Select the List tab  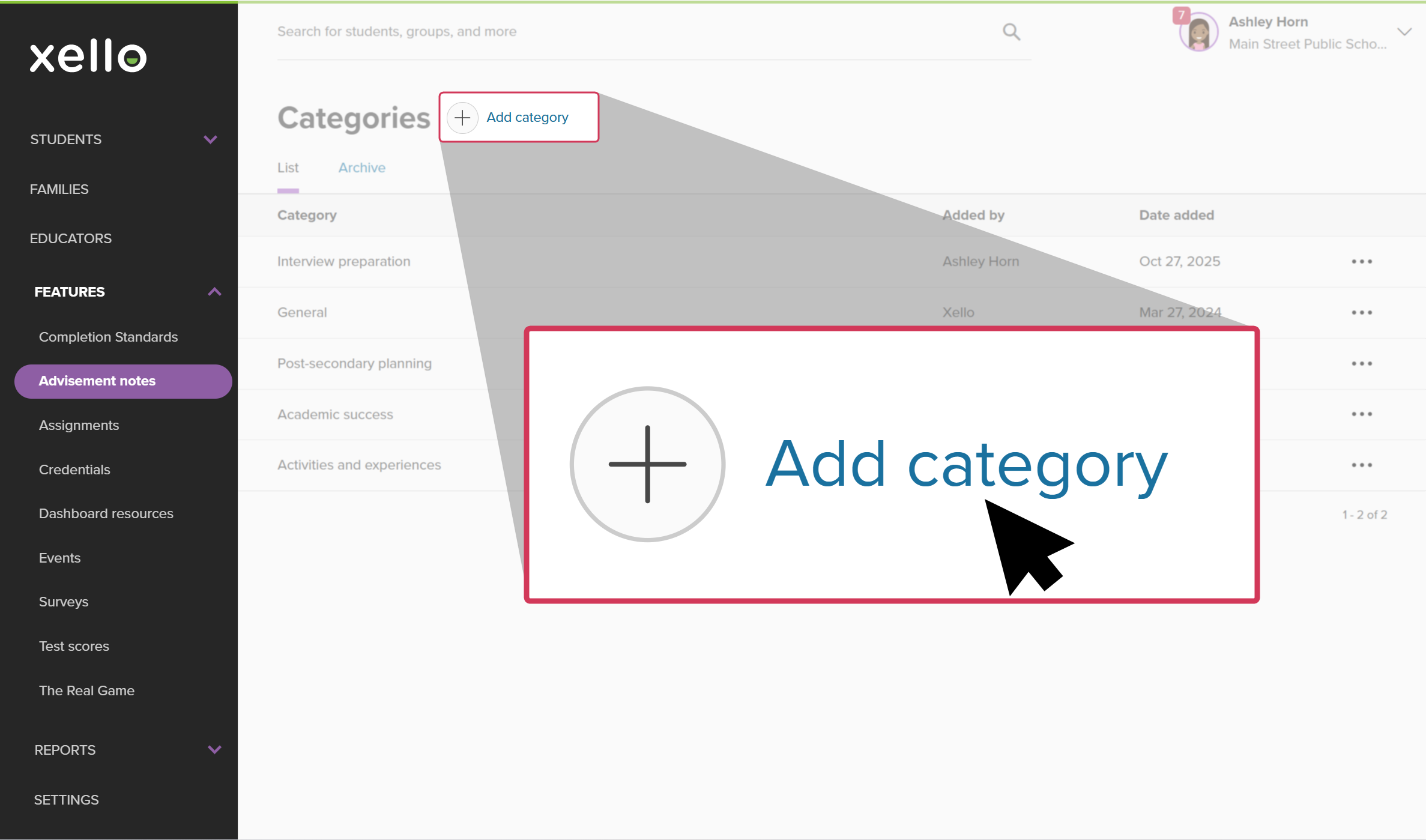pyautogui.click(x=288, y=168)
